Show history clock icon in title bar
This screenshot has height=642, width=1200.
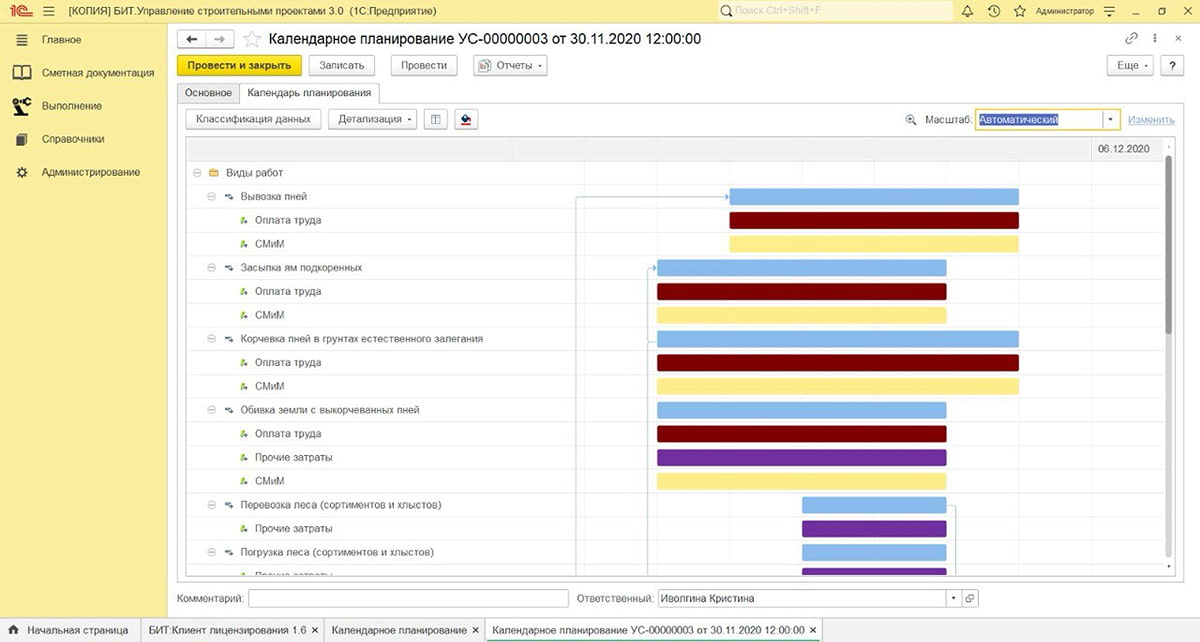[993, 11]
